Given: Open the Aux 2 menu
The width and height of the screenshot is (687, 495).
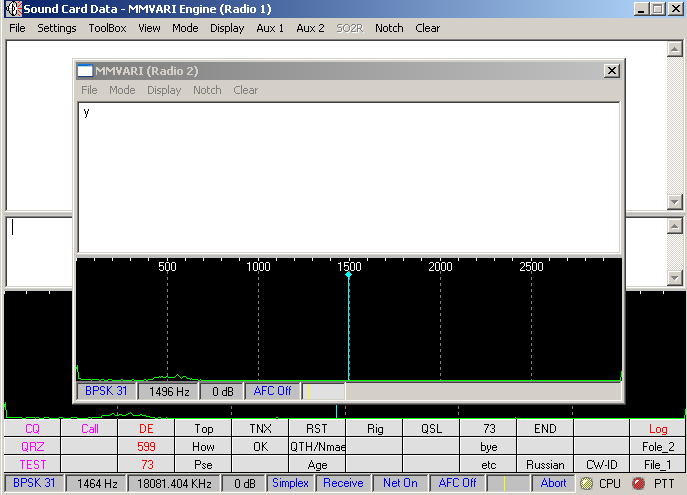Looking at the screenshot, I should [x=310, y=28].
